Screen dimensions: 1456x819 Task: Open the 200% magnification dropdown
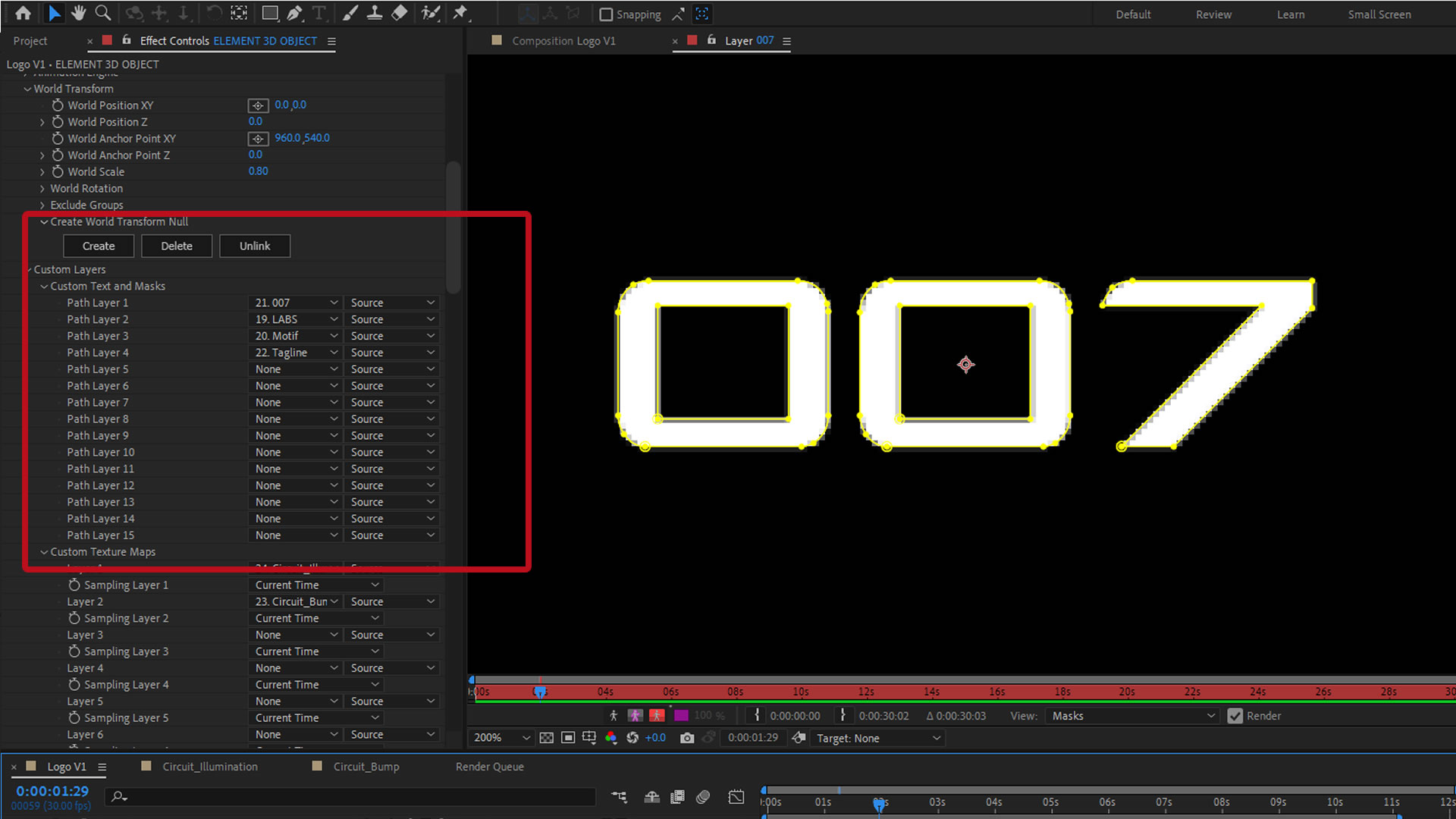[500, 737]
